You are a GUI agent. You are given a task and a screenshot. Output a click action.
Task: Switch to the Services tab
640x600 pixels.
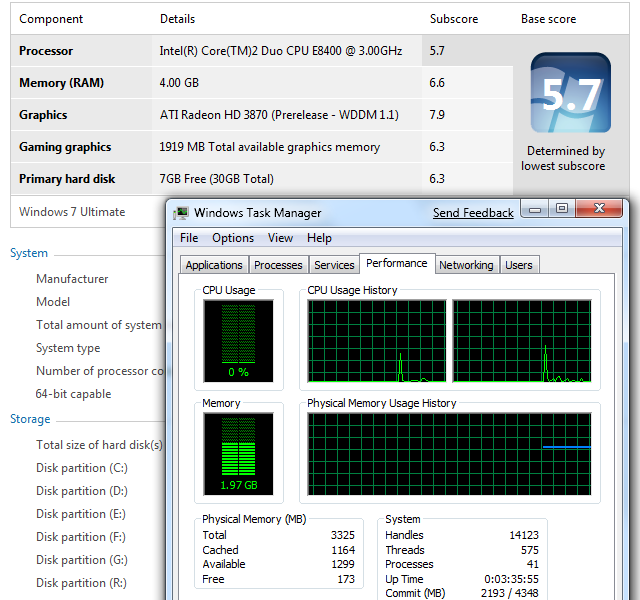tap(334, 265)
